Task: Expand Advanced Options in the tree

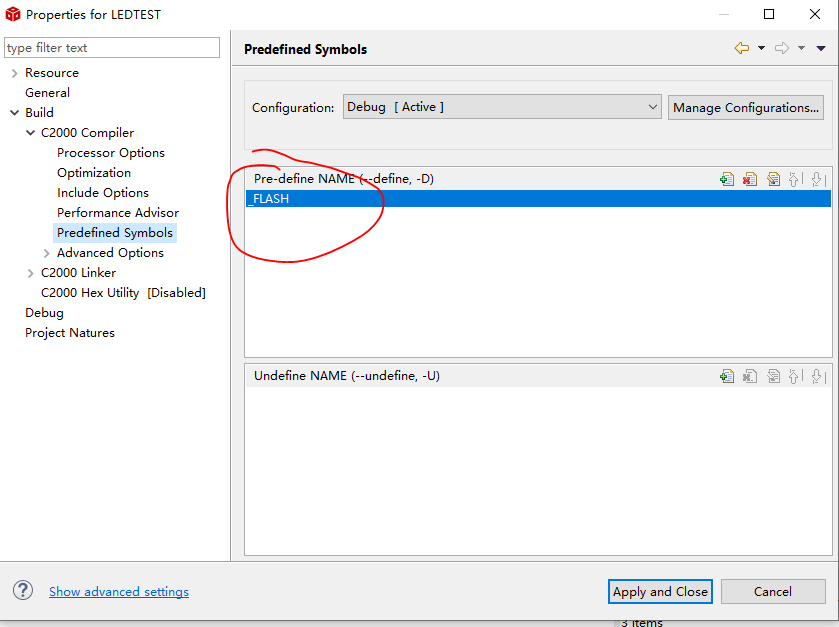Action: pyautogui.click(x=46, y=253)
